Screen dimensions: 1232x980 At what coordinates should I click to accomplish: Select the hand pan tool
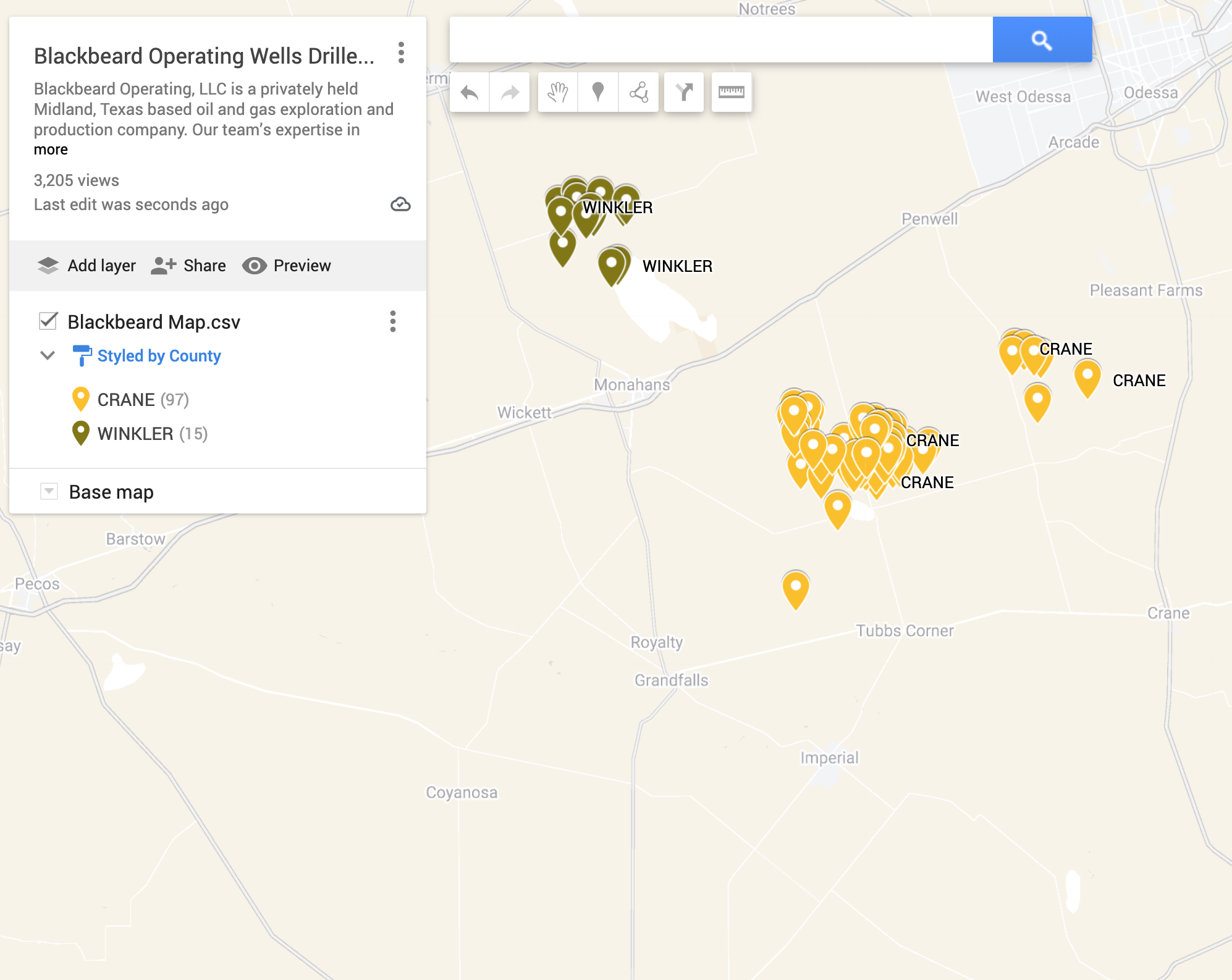pyautogui.click(x=557, y=93)
